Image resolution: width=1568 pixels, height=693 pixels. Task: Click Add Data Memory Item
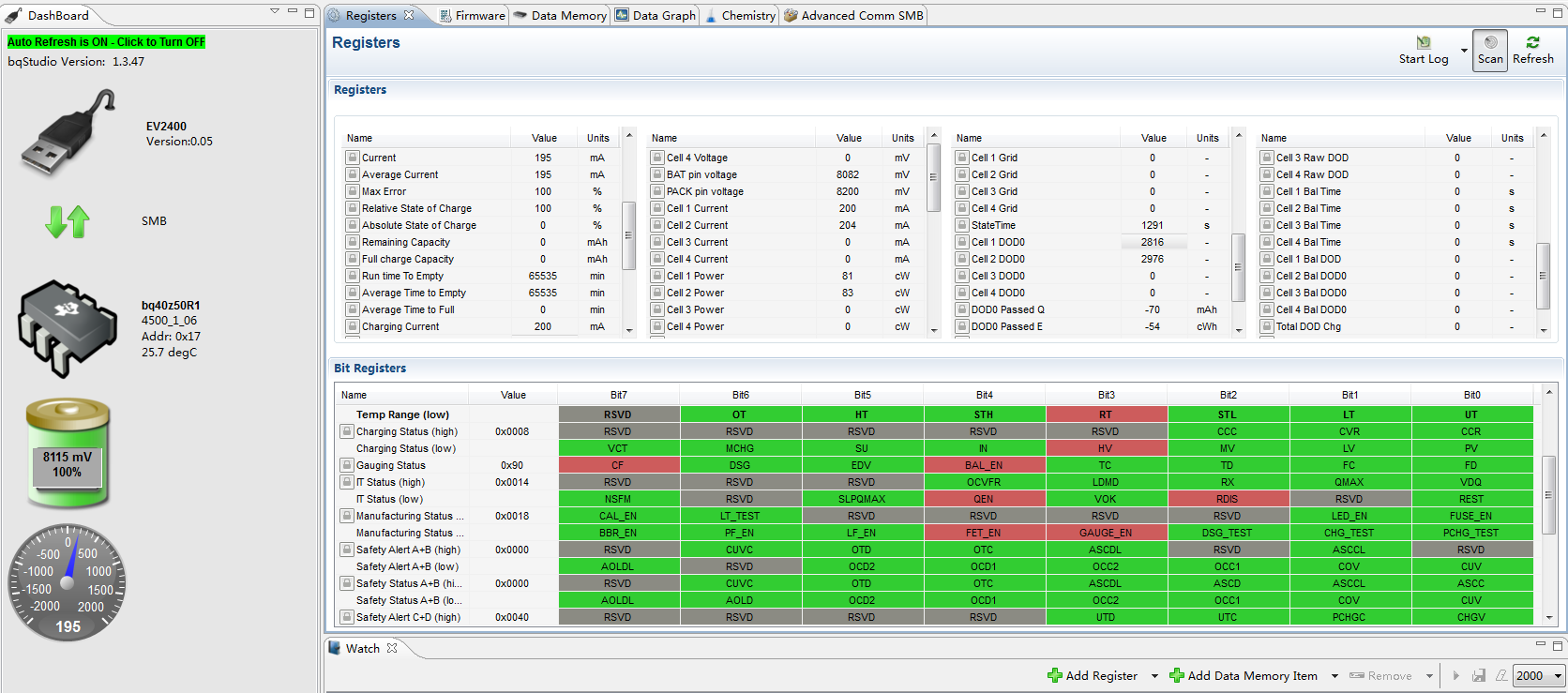coord(1244,675)
